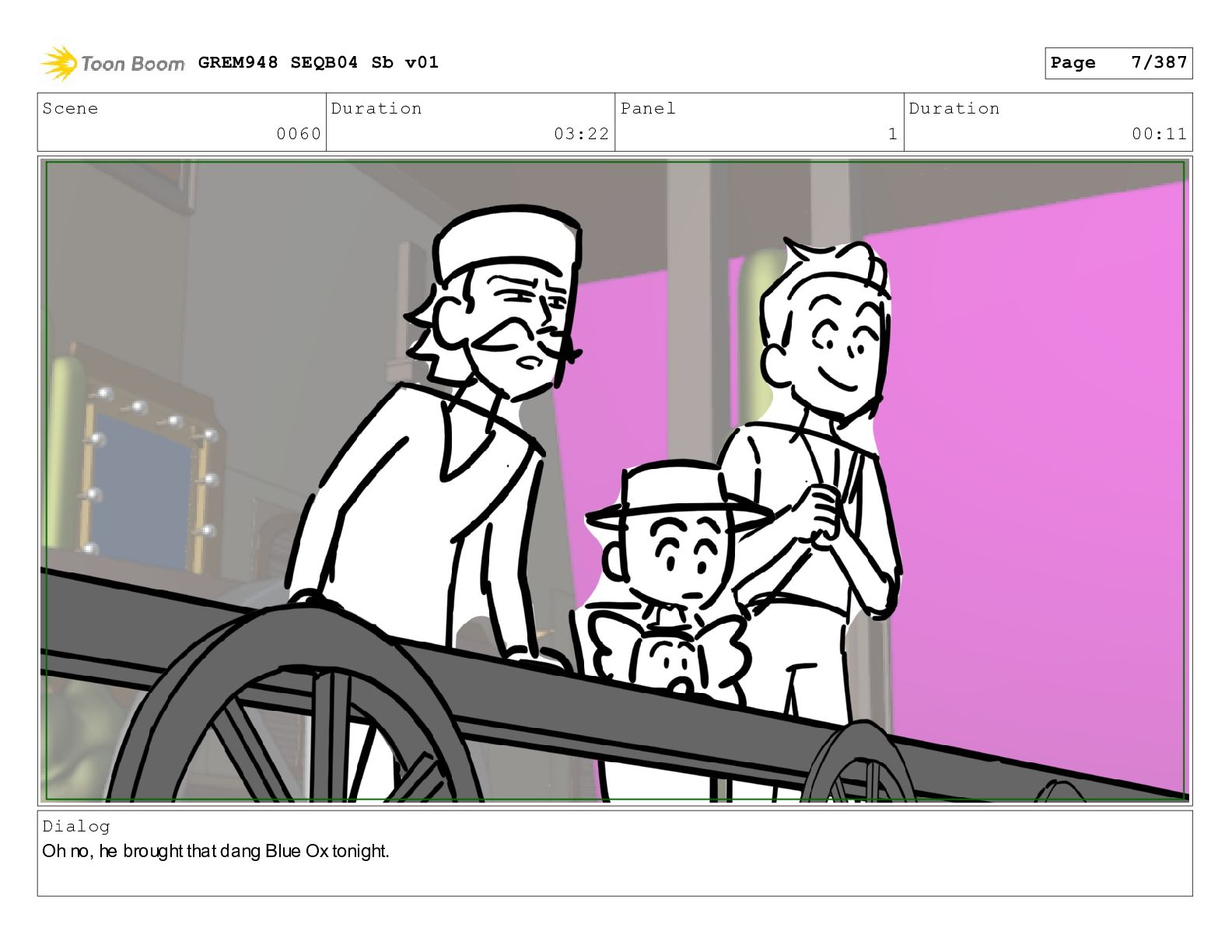Click the Scene header label
The image size is (1232, 952).
(70, 108)
